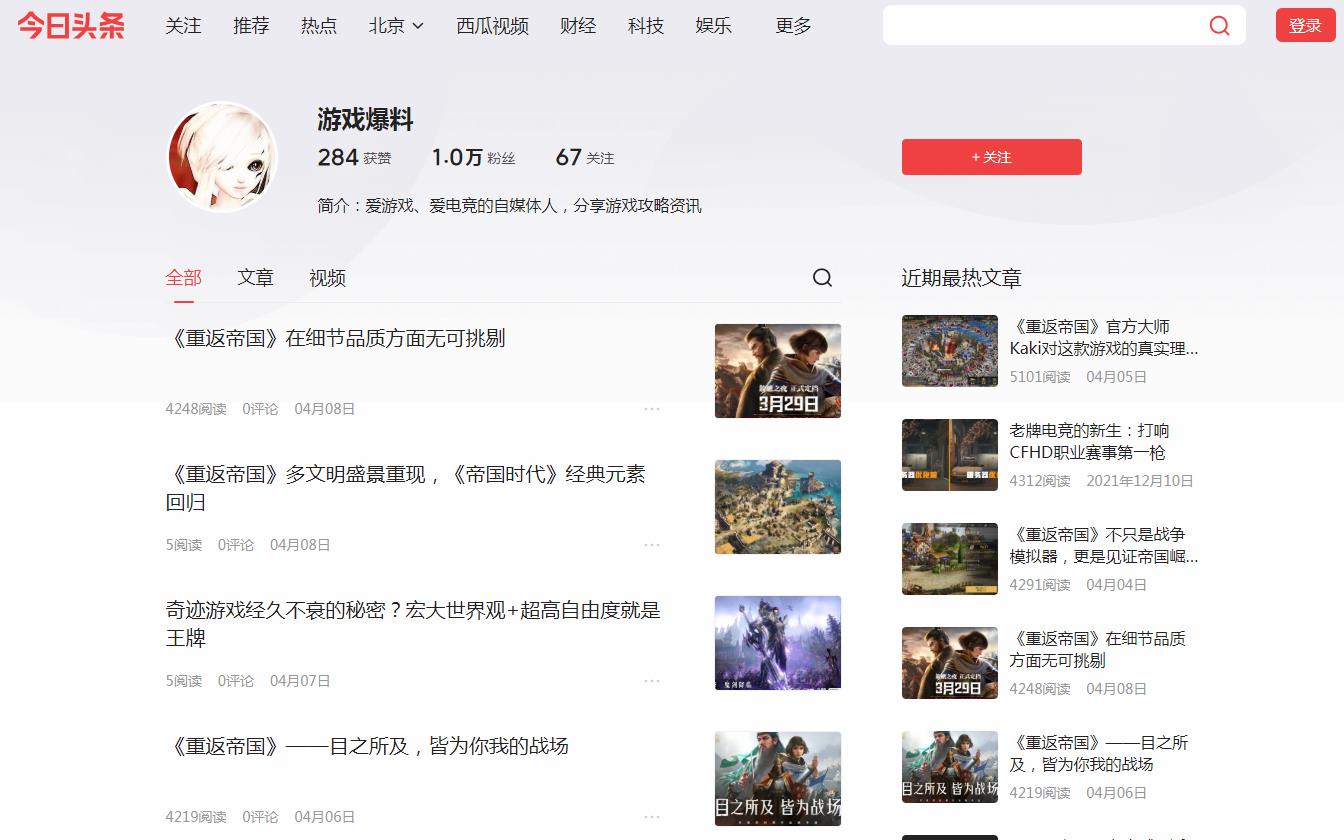Image resolution: width=1344 pixels, height=840 pixels.
Task: Click sidebar thumbnail reading 目之所及 皆为战场
Action: 950,767
